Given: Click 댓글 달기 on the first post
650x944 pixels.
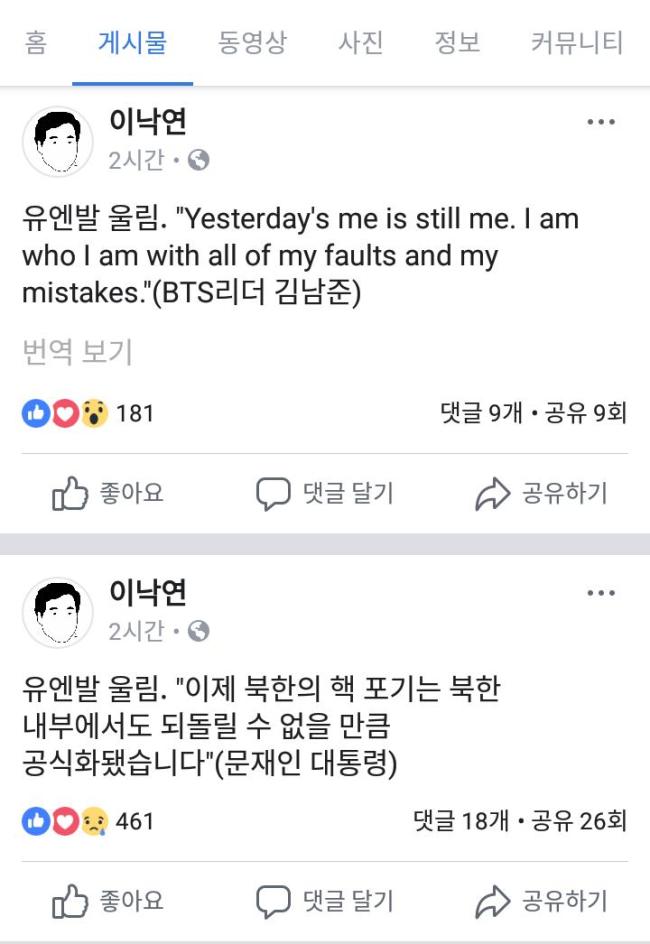Looking at the screenshot, I should pos(324,493).
